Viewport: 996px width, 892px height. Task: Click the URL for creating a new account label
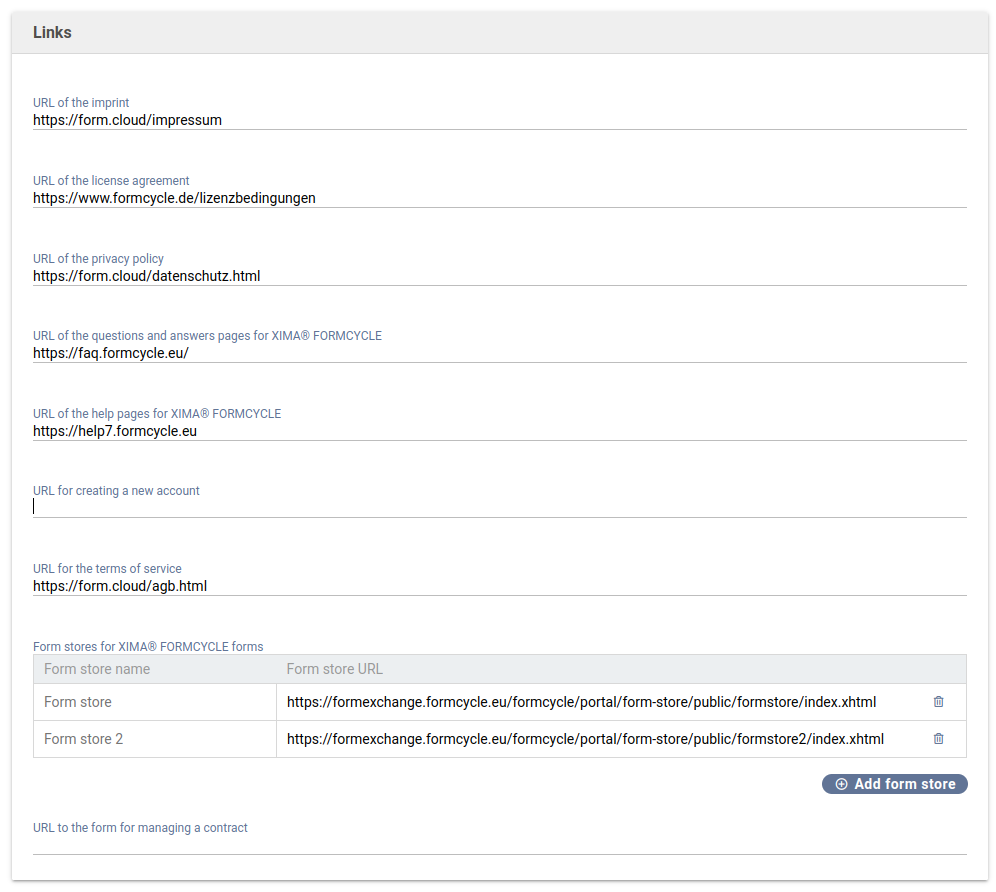(x=116, y=491)
